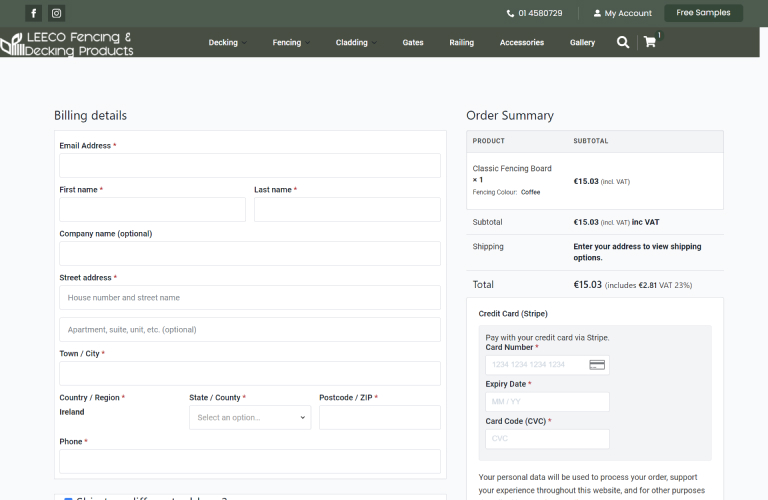Expand the State / County dropdown
Screen dimensions: 768x500
250,417
